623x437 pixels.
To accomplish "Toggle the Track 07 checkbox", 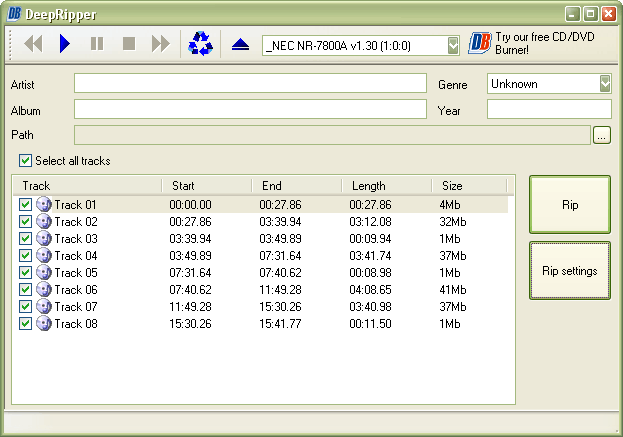I will coord(25,307).
